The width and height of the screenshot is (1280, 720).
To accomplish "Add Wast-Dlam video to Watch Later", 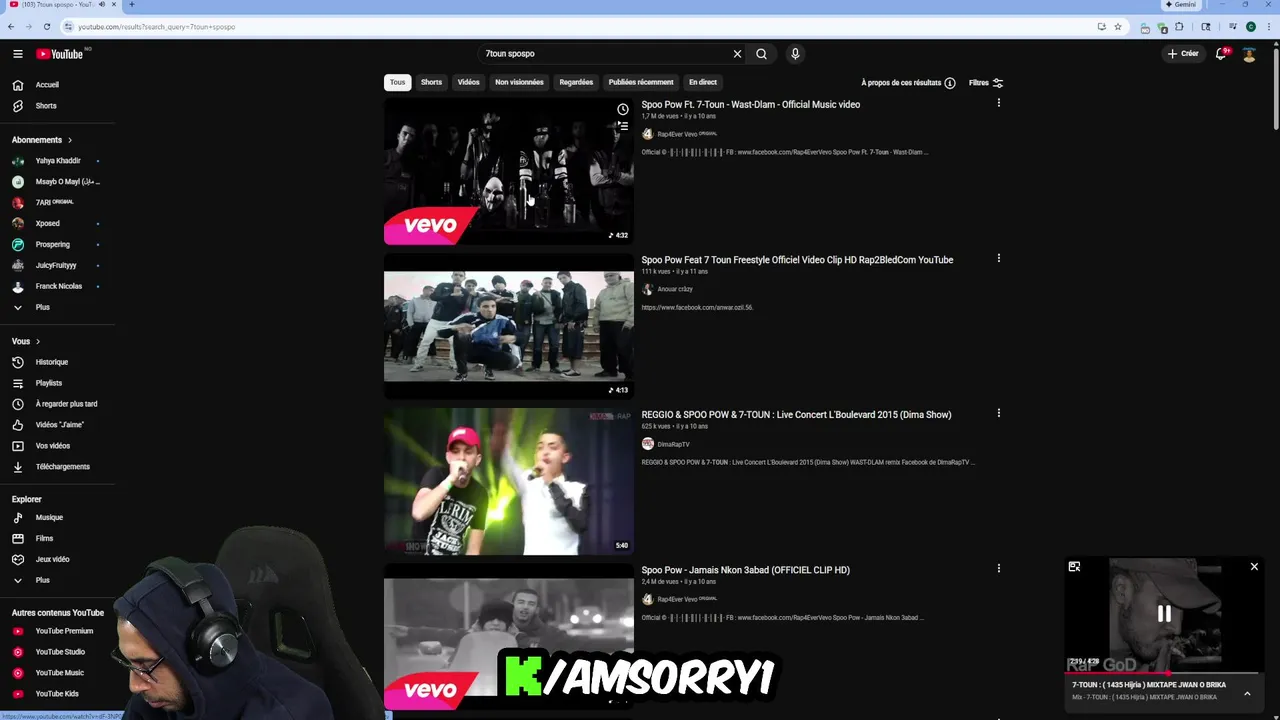I will pyautogui.click(x=622, y=109).
